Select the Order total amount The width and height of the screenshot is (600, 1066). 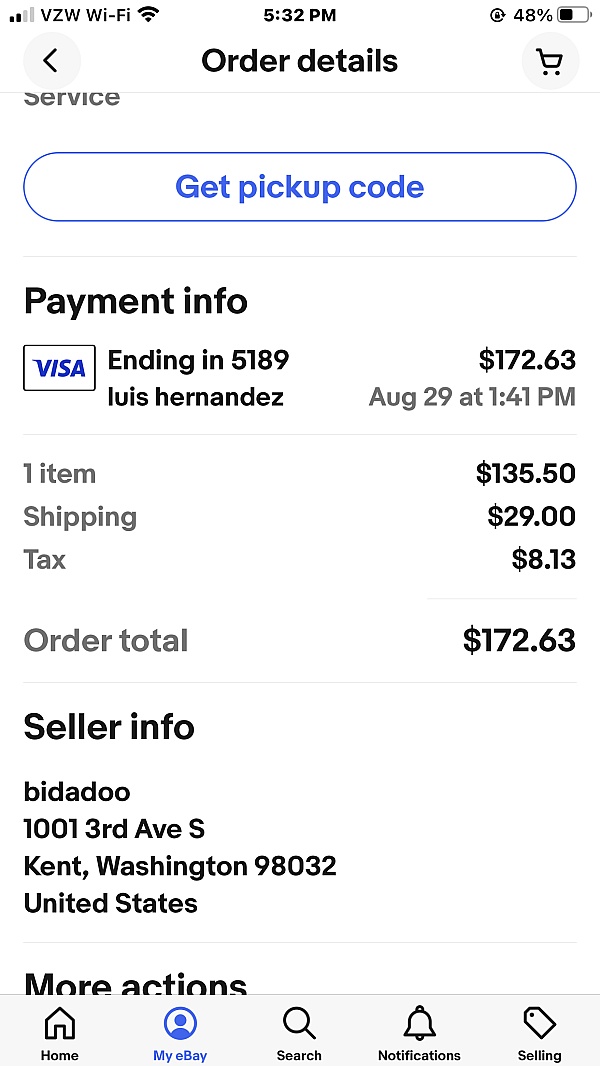pos(519,640)
